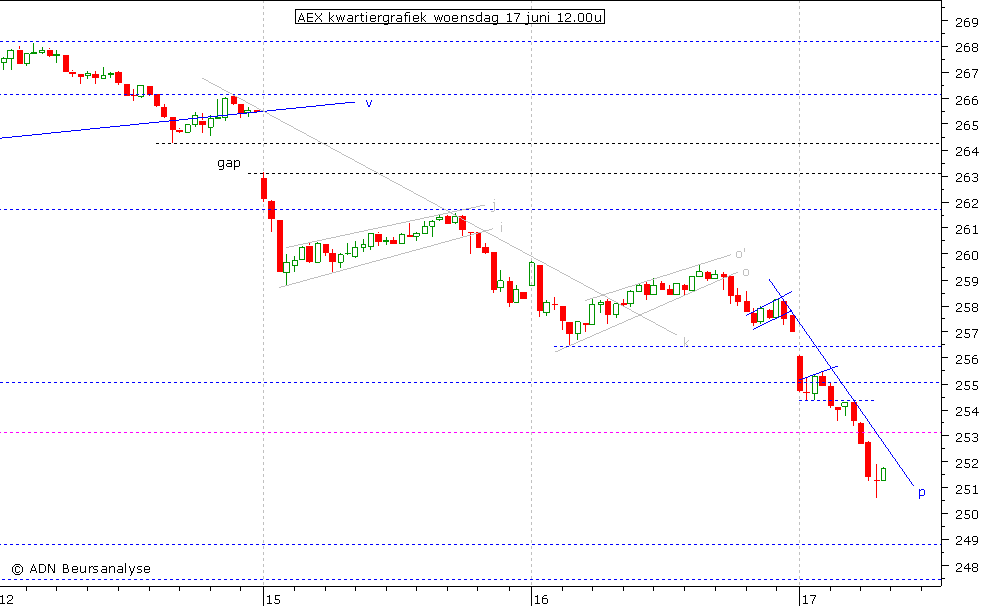Click price level 268 on the axis
The height and width of the screenshot is (606, 982).
pos(966,48)
